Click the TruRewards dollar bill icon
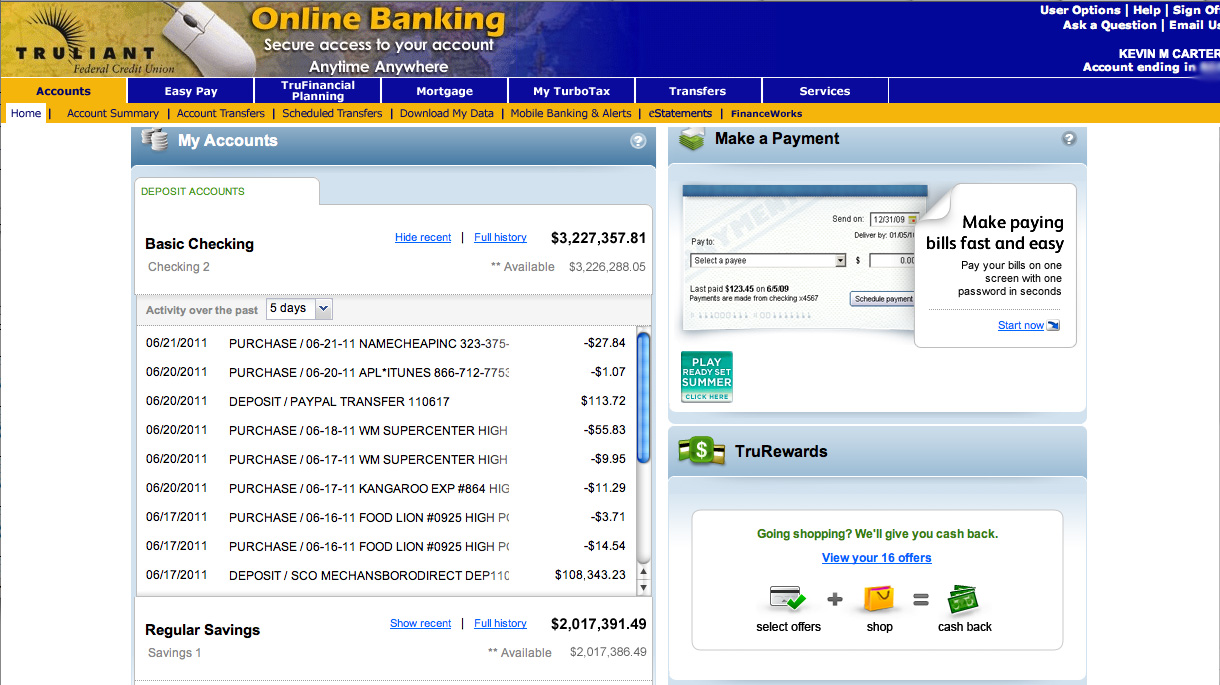 pos(701,451)
